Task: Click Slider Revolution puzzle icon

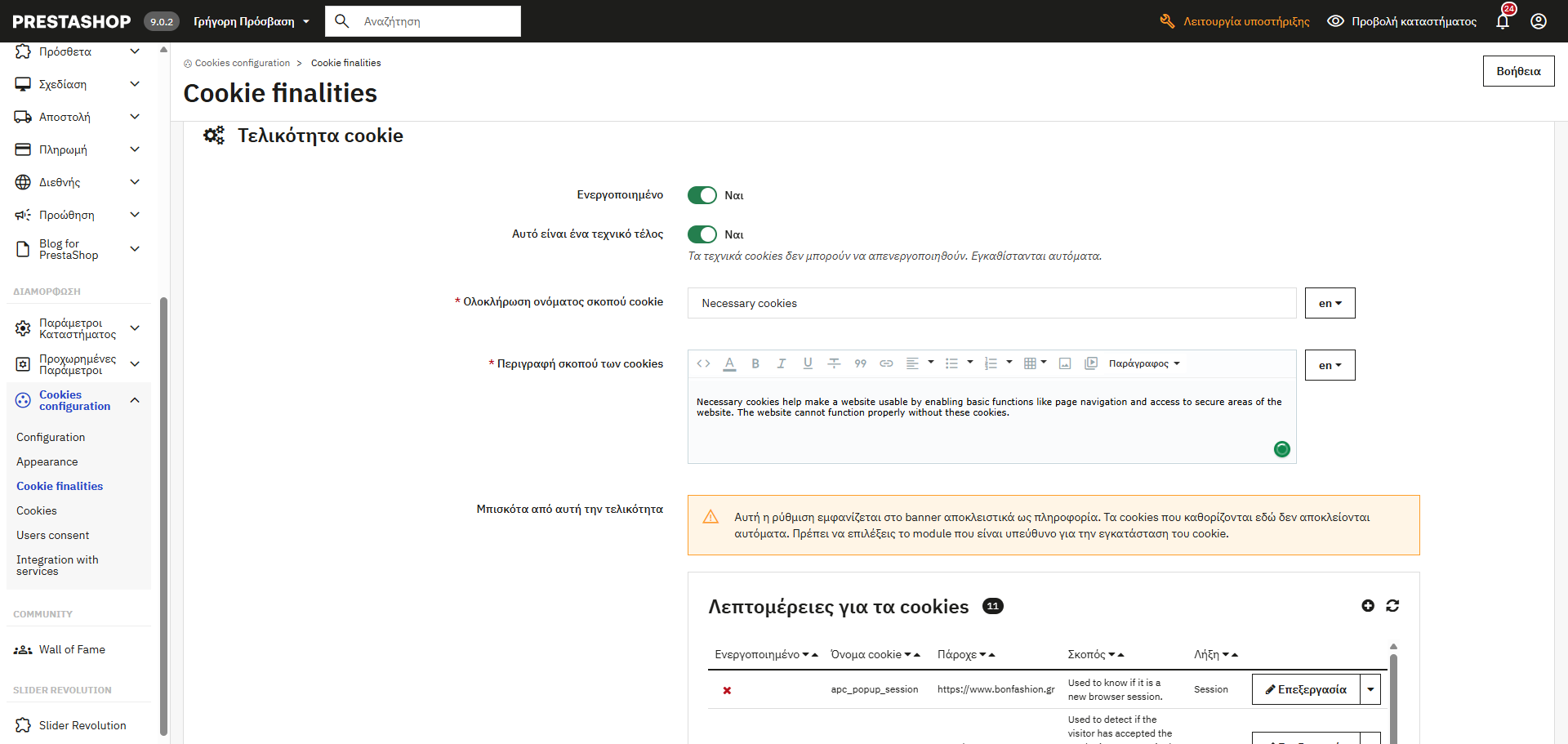Action: (x=23, y=725)
